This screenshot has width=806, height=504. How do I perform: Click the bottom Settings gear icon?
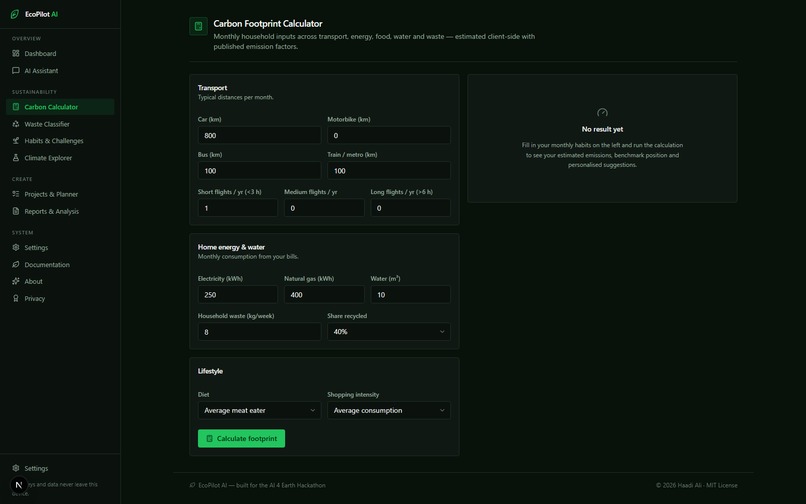click(16, 468)
